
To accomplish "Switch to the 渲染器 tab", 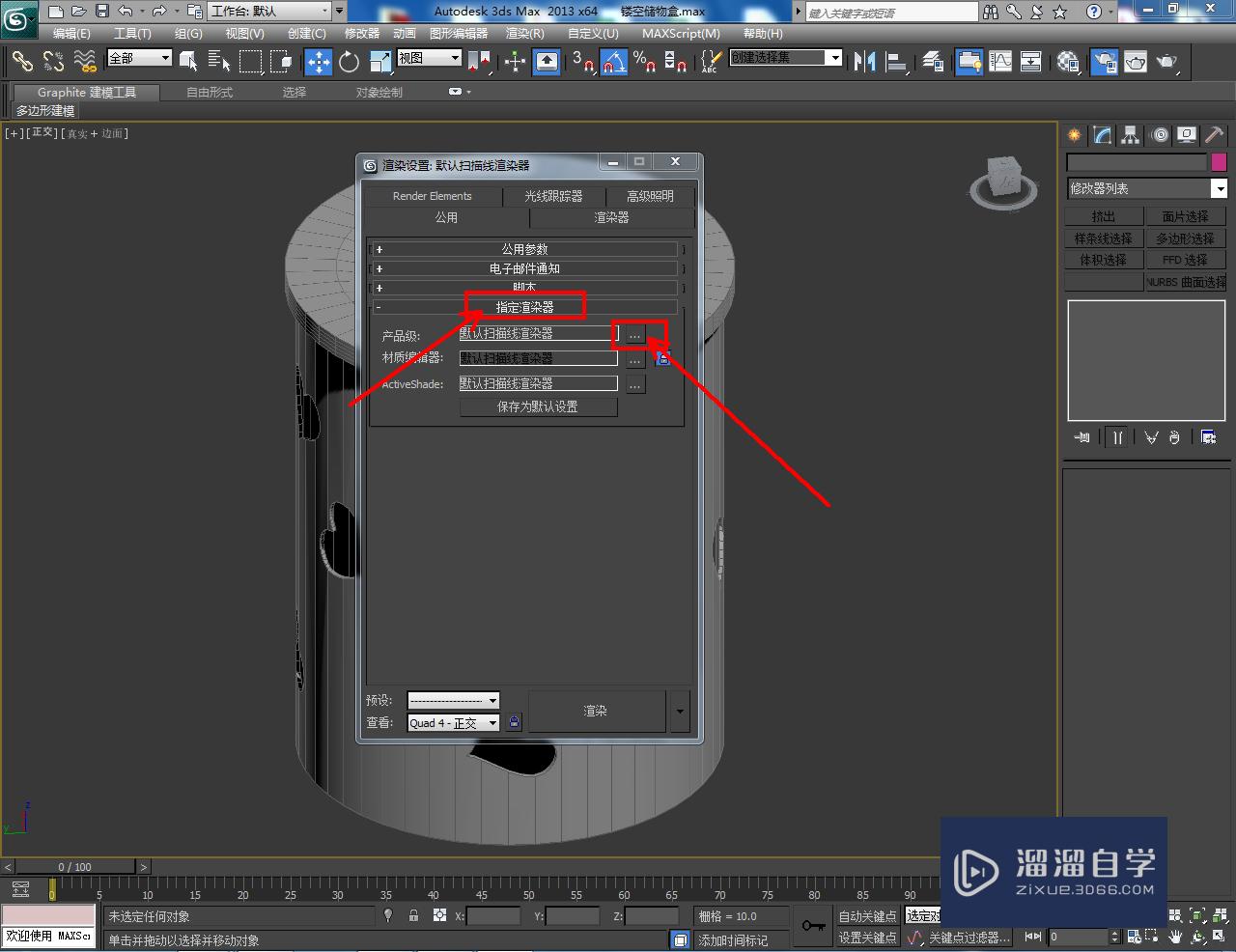I will (611, 217).
